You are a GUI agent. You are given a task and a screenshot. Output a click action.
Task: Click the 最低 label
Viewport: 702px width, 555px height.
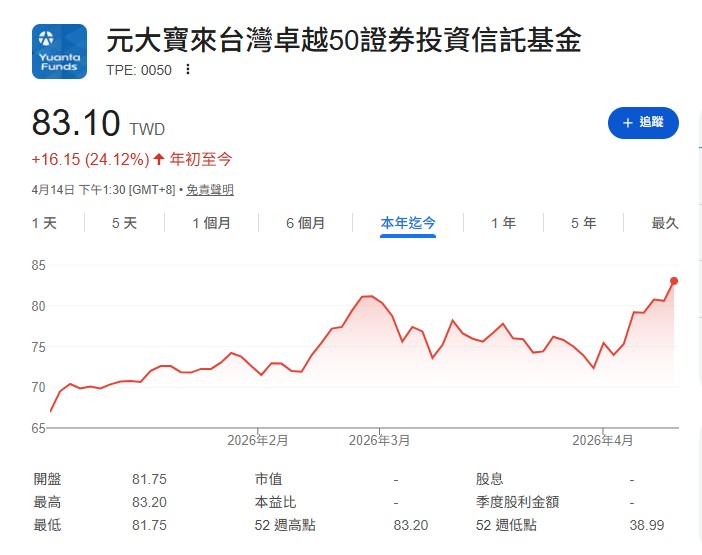[x=47, y=525]
